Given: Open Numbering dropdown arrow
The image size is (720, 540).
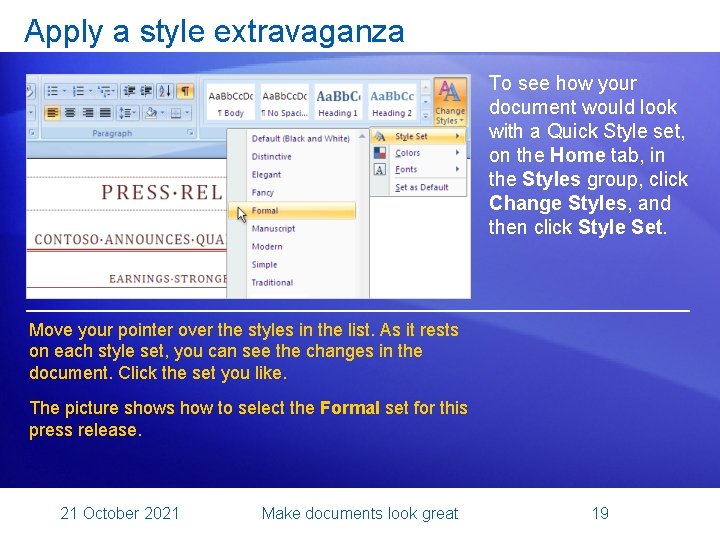Looking at the screenshot, I should click(x=90, y=91).
